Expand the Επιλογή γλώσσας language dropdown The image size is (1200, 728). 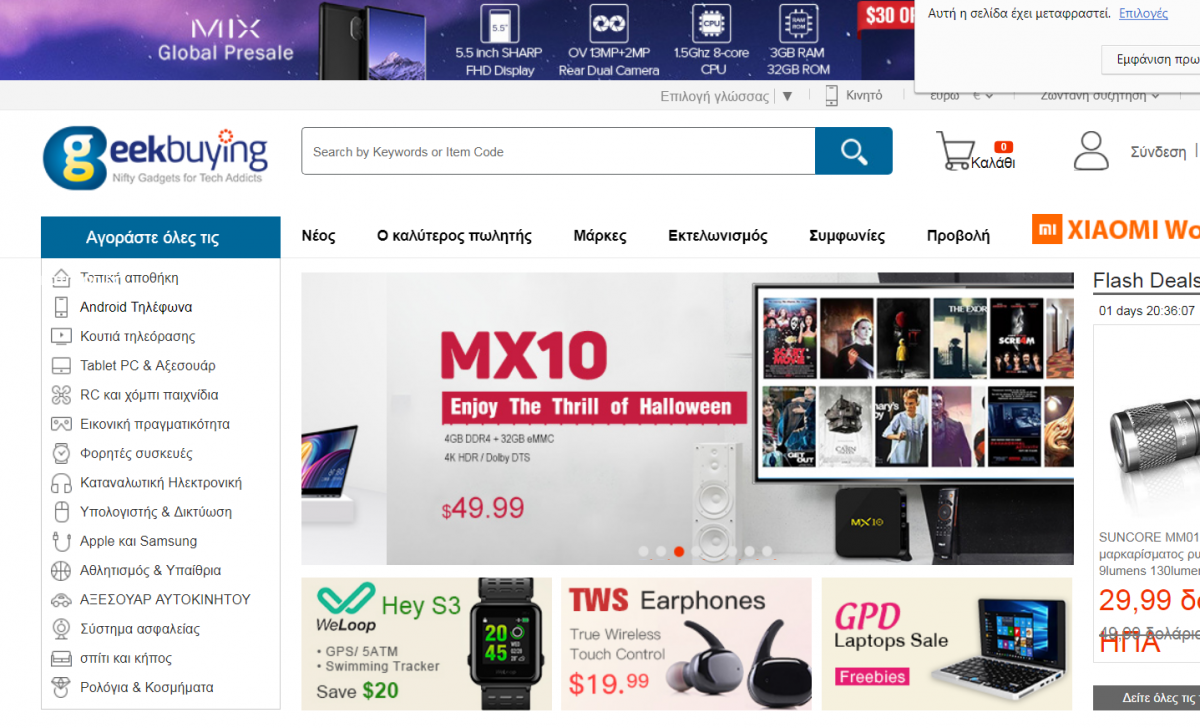727,96
